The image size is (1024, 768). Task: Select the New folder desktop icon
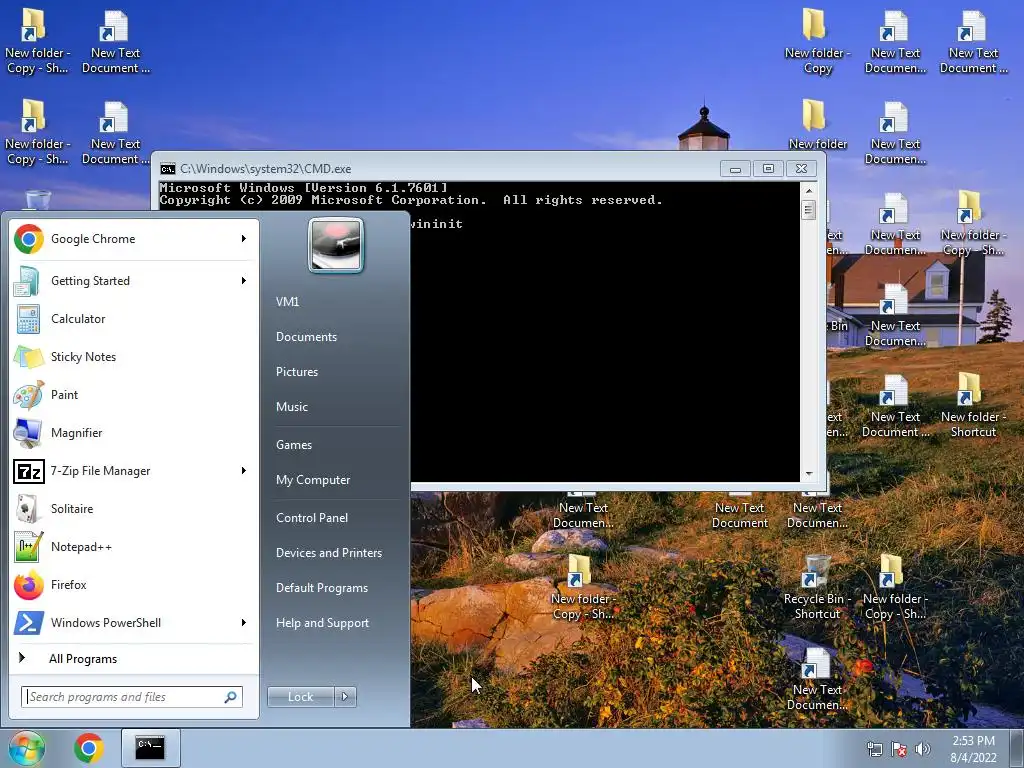pyautogui.click(x=817, y=124)
